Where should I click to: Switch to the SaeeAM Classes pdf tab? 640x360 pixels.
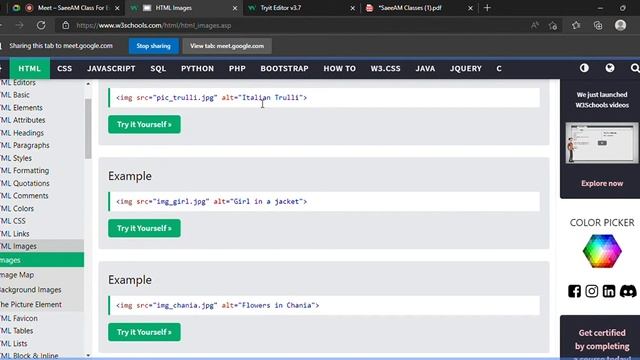point(418,8)
